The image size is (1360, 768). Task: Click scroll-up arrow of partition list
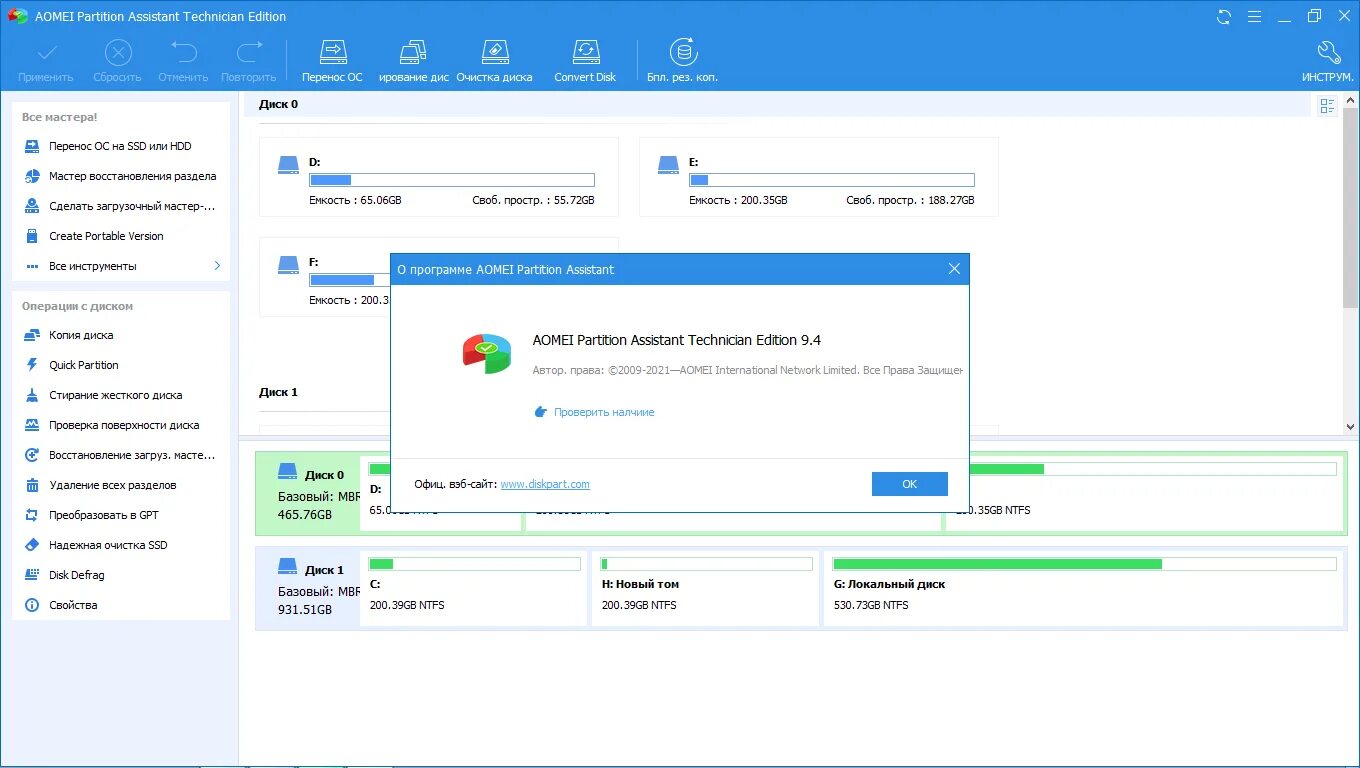[1351, 100]
